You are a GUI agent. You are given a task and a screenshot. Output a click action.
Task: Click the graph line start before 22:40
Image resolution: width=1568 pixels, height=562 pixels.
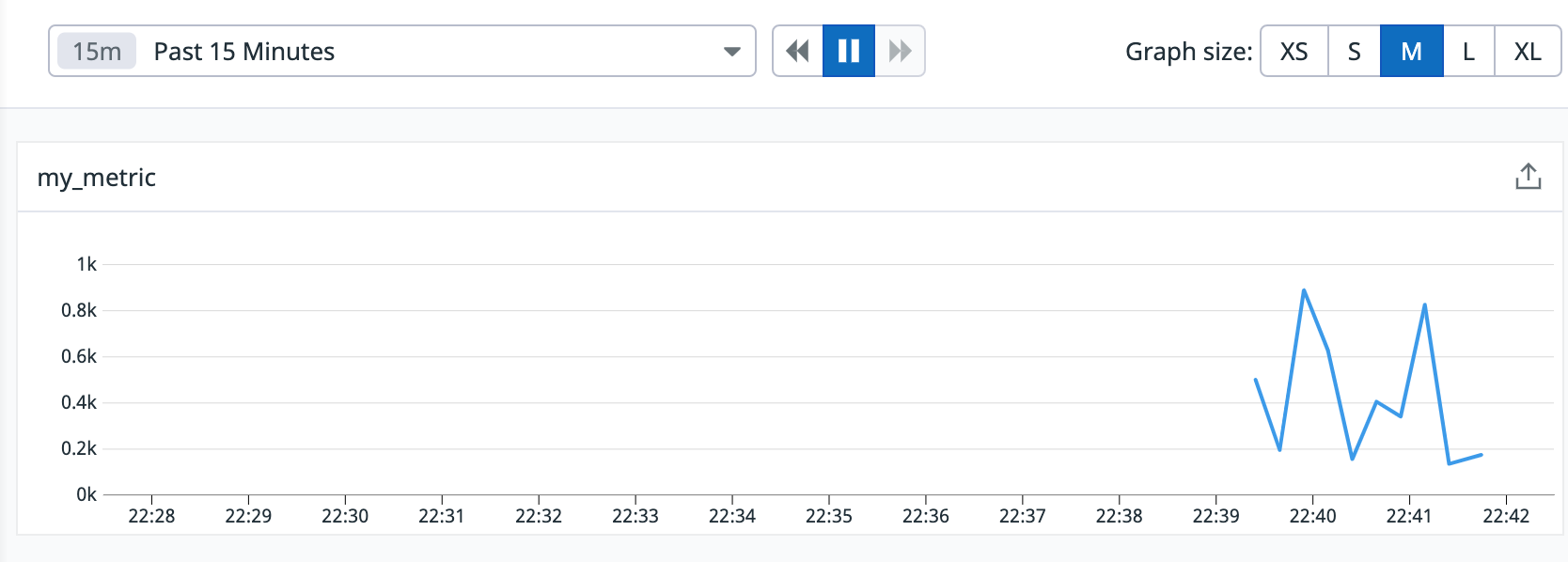click(1256, 379)
